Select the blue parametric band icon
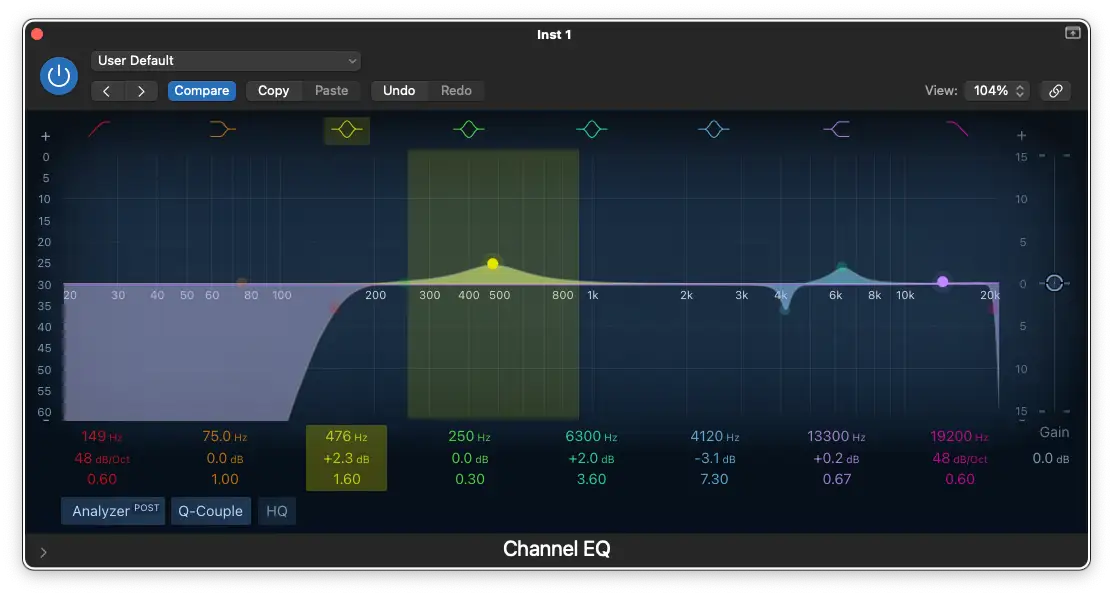1113x597 pixels. (713, 129)
